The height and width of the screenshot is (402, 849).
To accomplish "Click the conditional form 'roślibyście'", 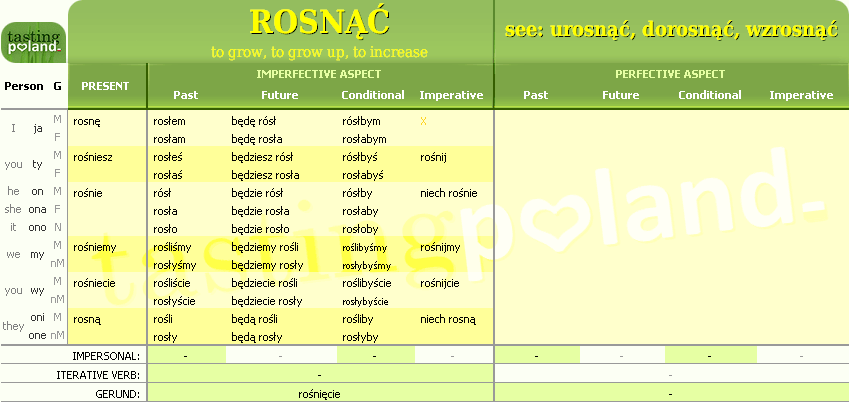I will pos(367,283).
